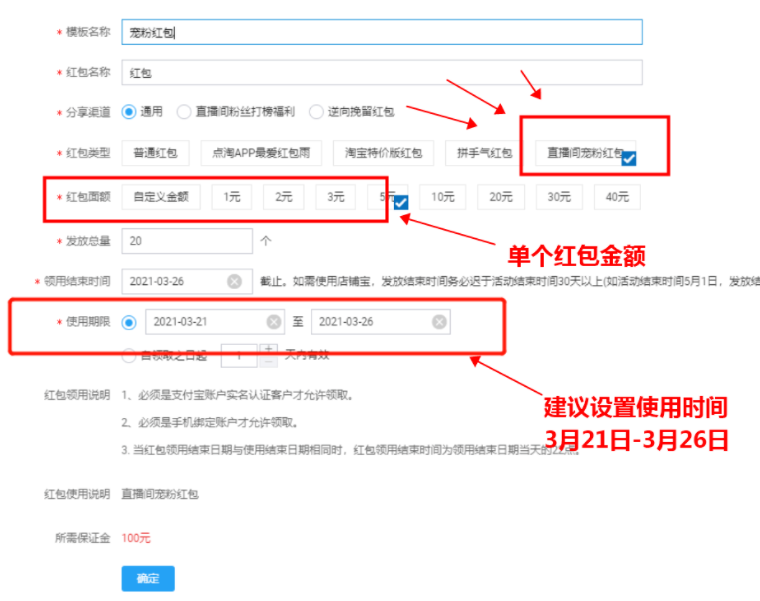Choose 淘宝特价版红包 type
The height and width of the screenshot is (601, 760).
(383, 153)
